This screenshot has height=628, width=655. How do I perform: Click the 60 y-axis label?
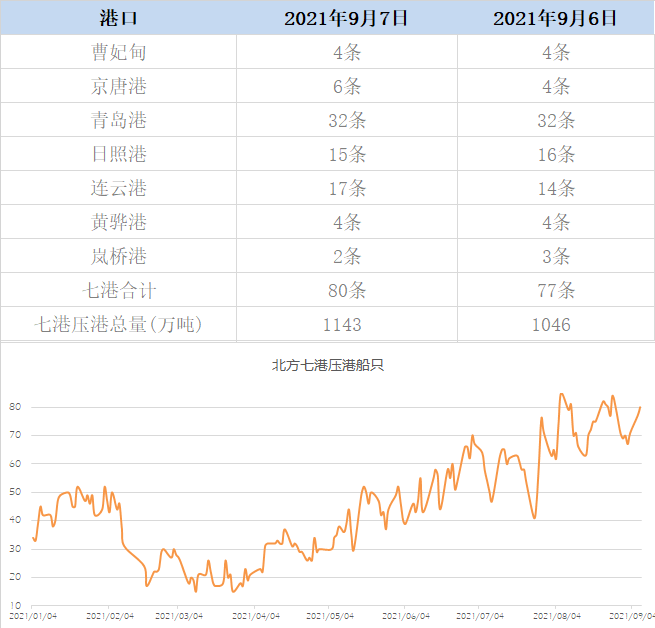15,463
